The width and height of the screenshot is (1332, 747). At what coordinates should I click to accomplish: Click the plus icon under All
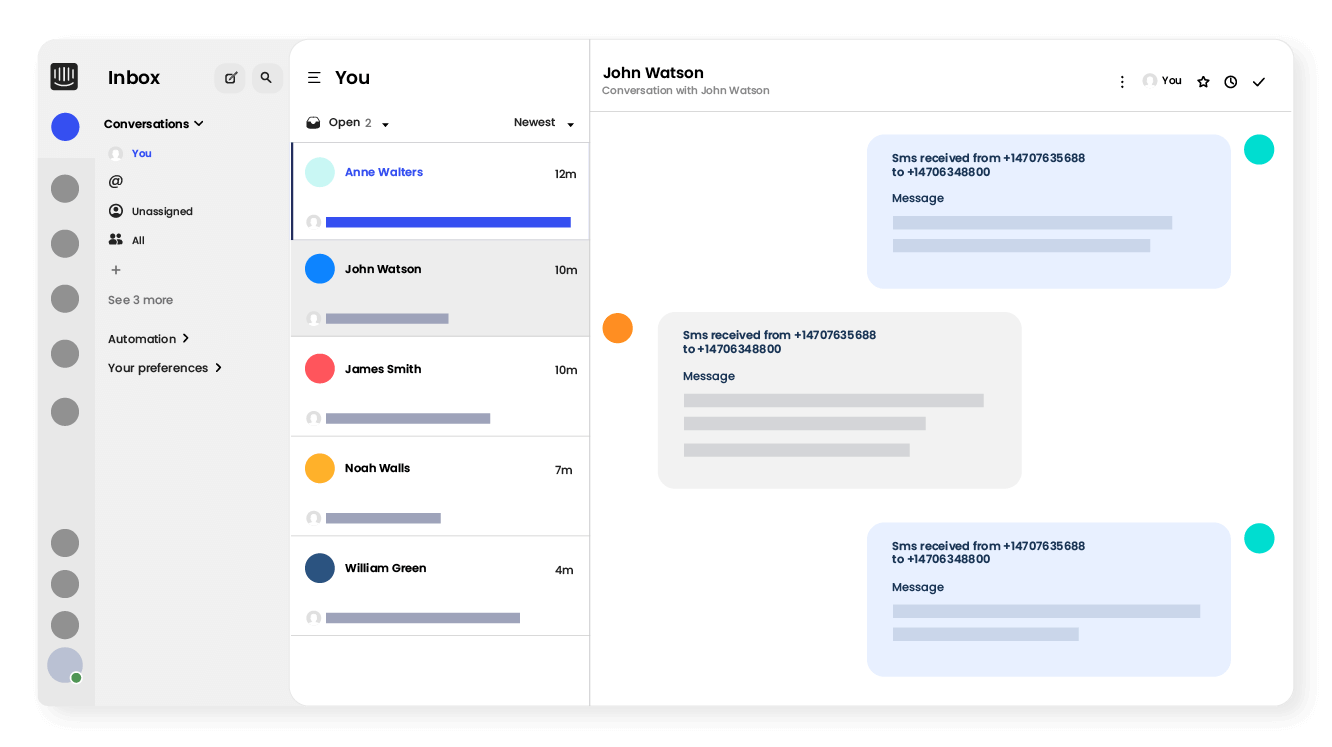(116, 270)
